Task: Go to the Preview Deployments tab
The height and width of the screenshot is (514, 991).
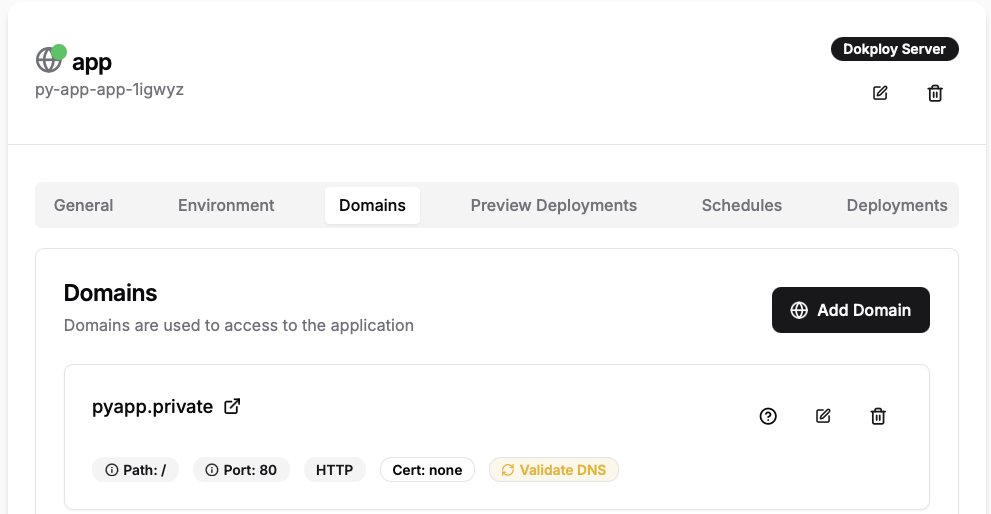Action: (x=554, y=205)
